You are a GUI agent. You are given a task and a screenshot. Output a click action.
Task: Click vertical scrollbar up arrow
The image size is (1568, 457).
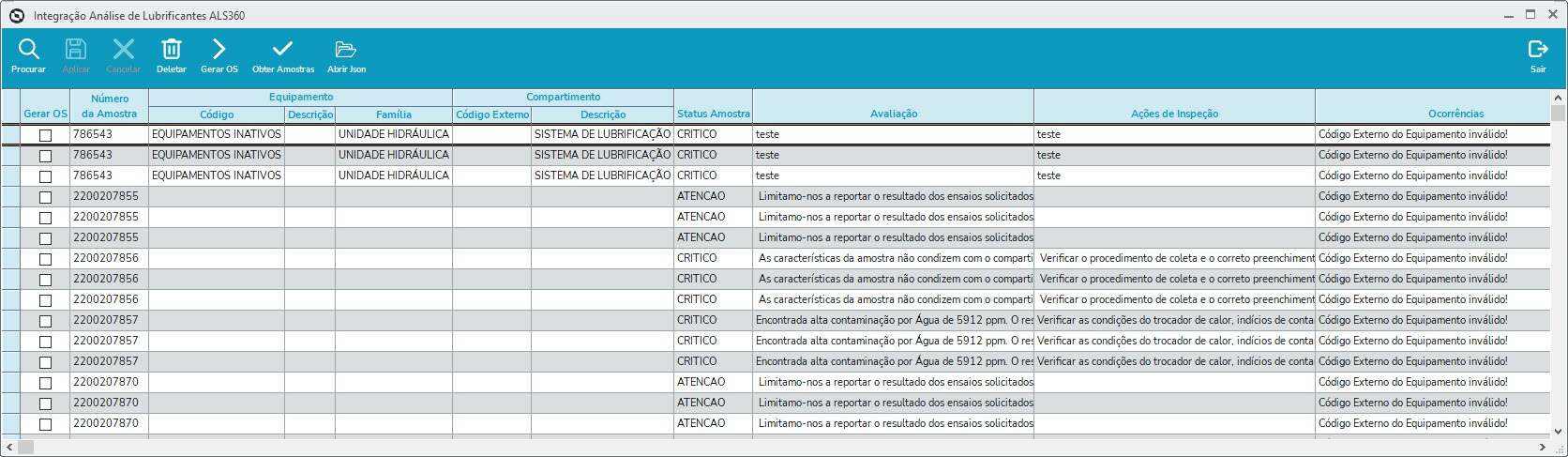pos(1559,96)
